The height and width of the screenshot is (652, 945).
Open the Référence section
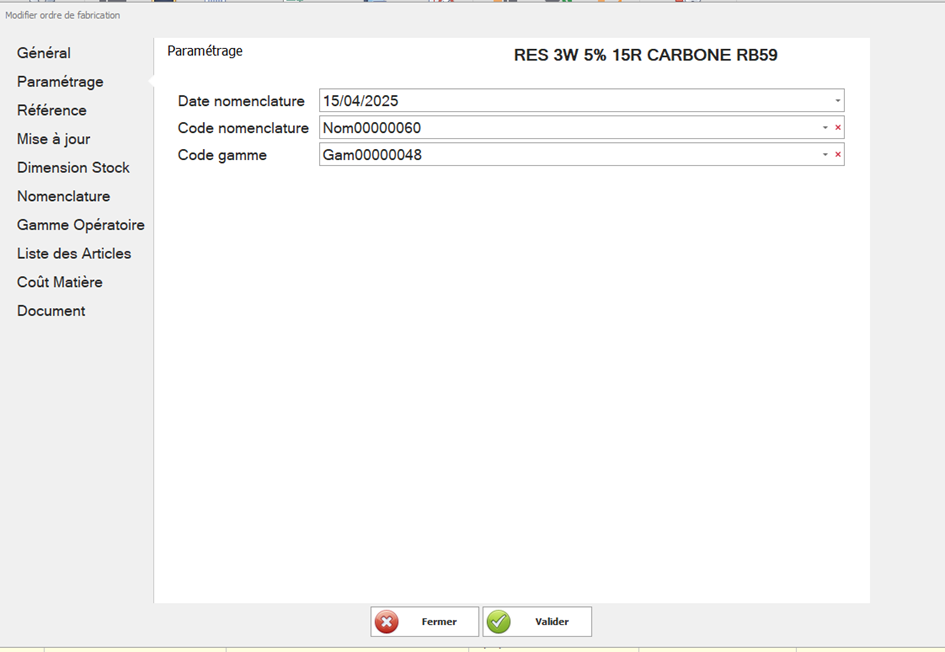52,110
